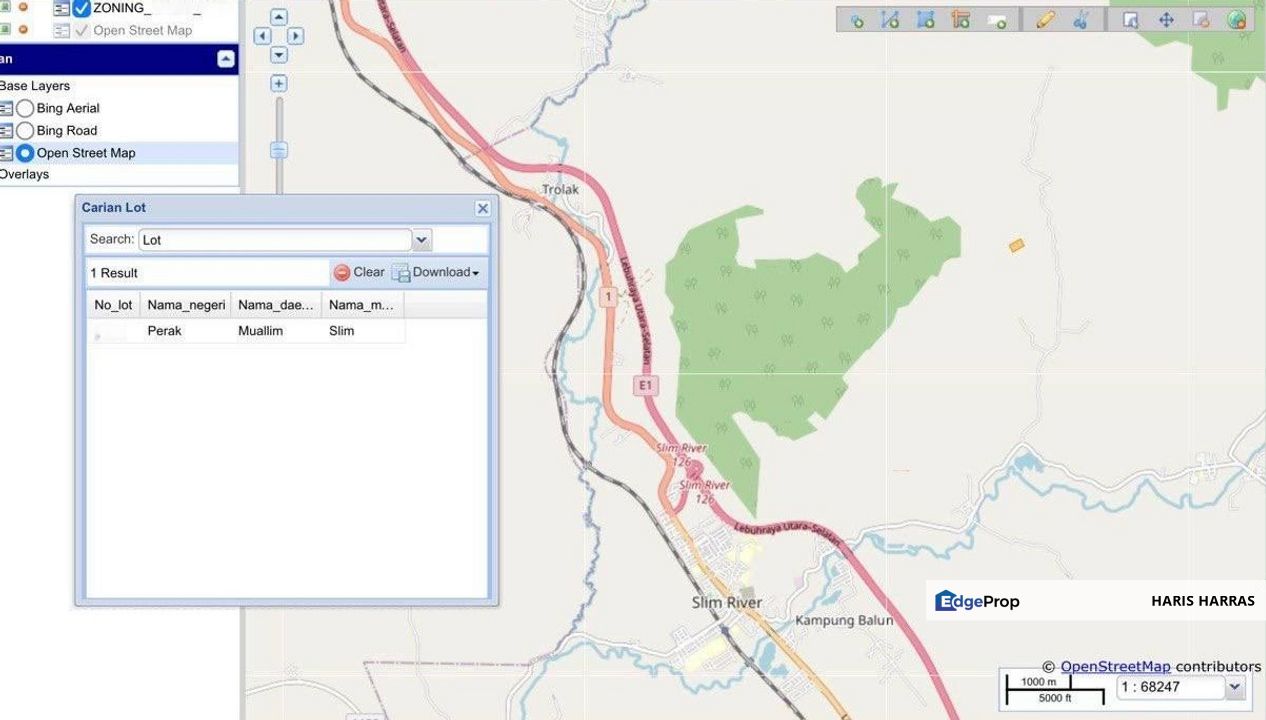Click the clear selection tool icon
The height and width of the screenshot is (720, 1266).
(x=1201, y=20)
